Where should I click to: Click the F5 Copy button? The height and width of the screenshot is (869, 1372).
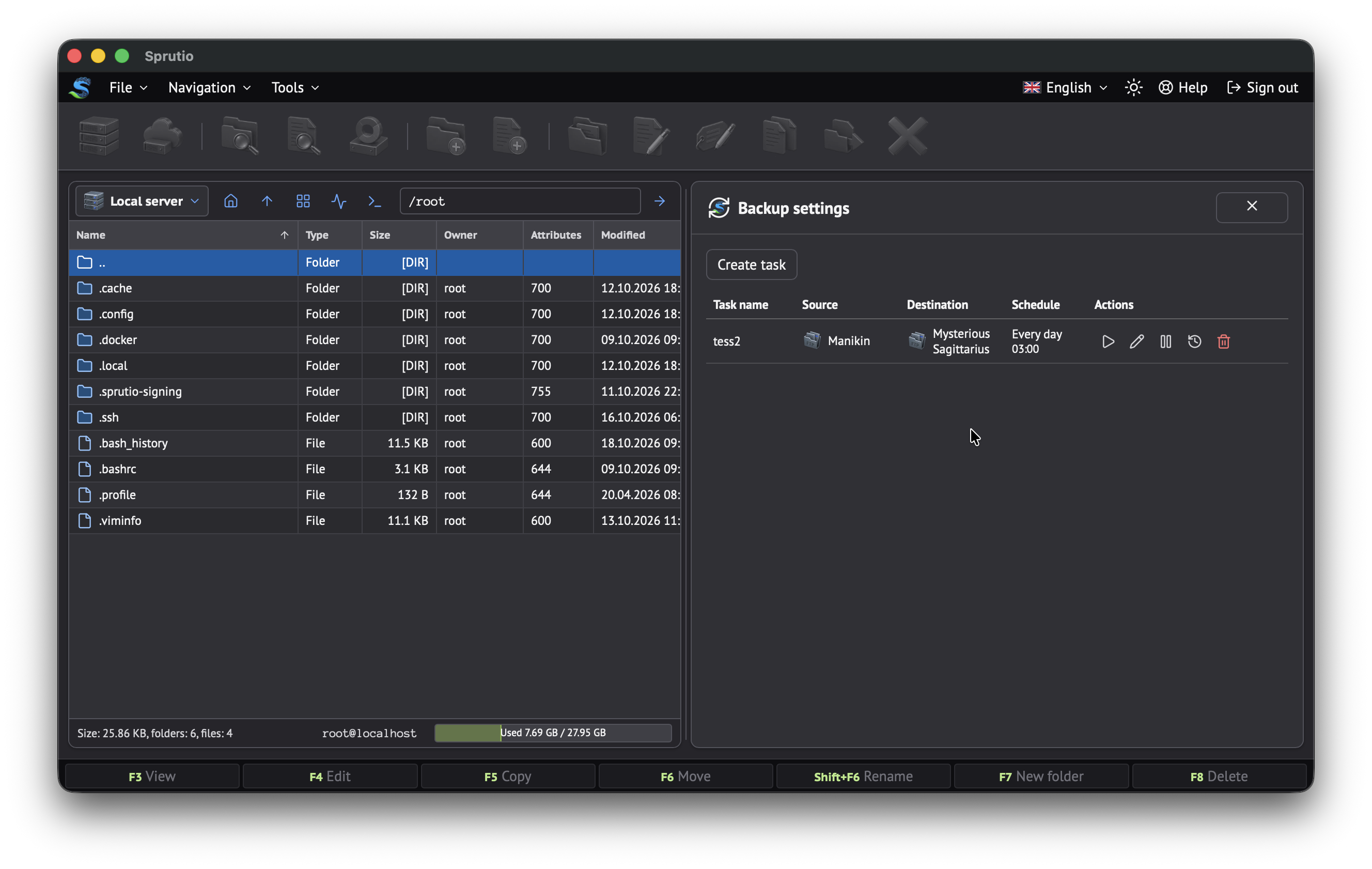pos(508,776)
